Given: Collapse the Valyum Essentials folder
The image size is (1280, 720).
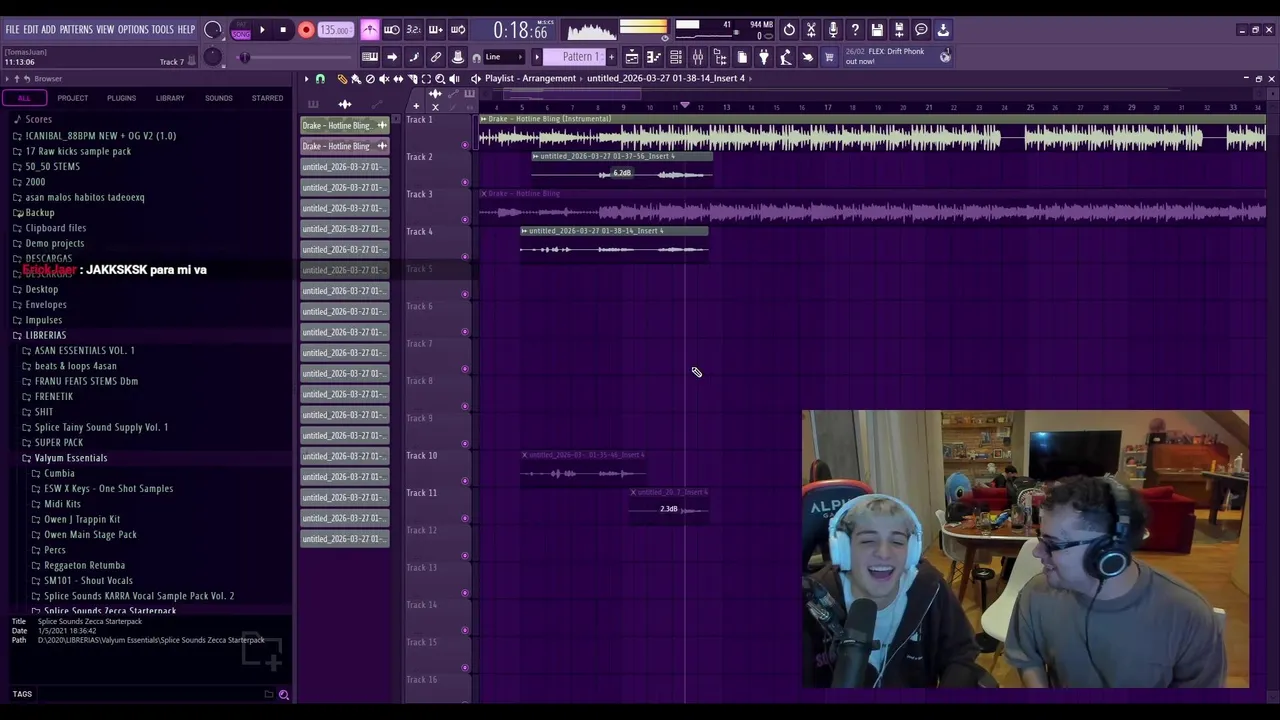Looking at the screenshot, I should (70, 458).
